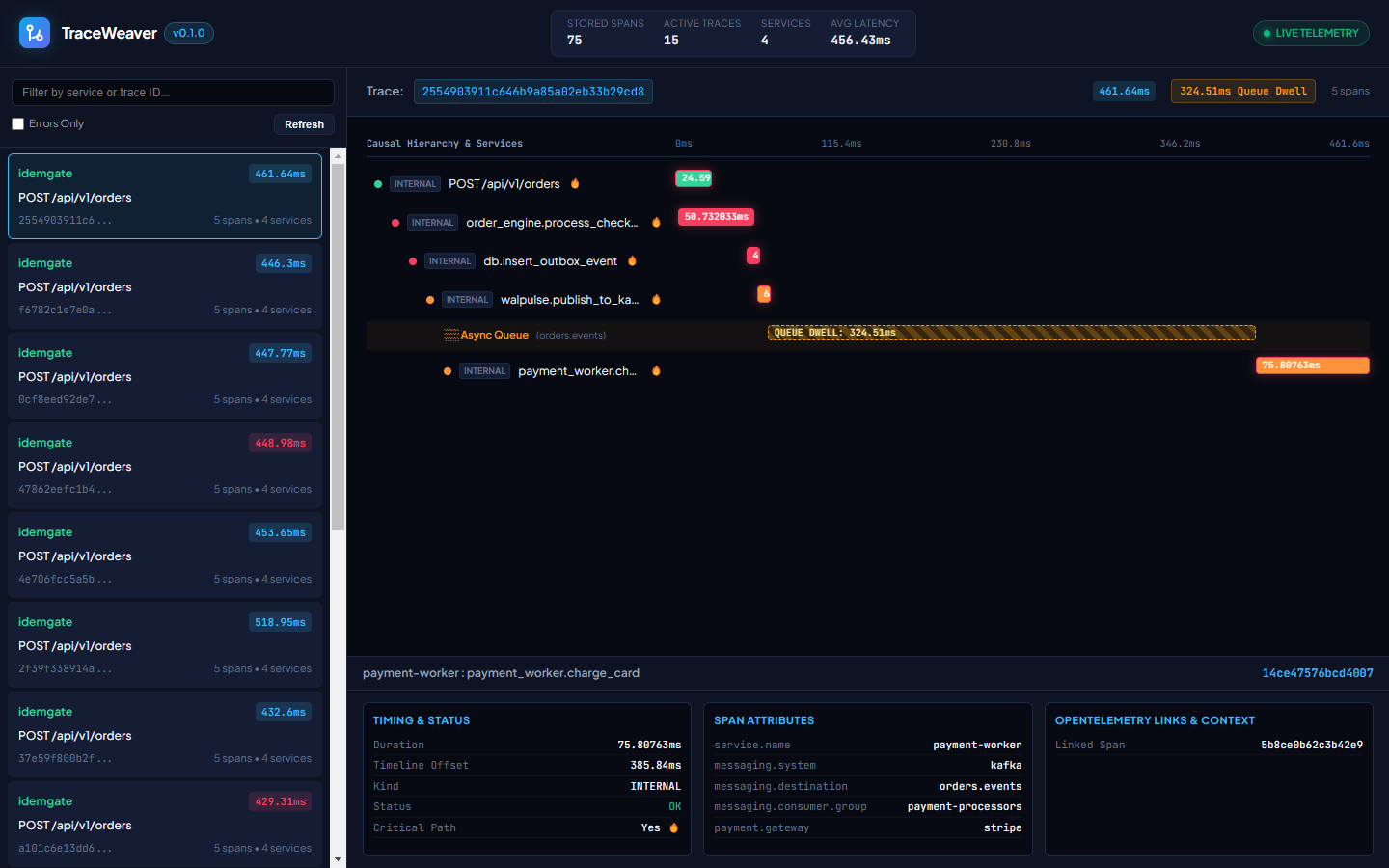
Task: Click the green status dot of POST /api/v1/orders span
Action: 378,184
